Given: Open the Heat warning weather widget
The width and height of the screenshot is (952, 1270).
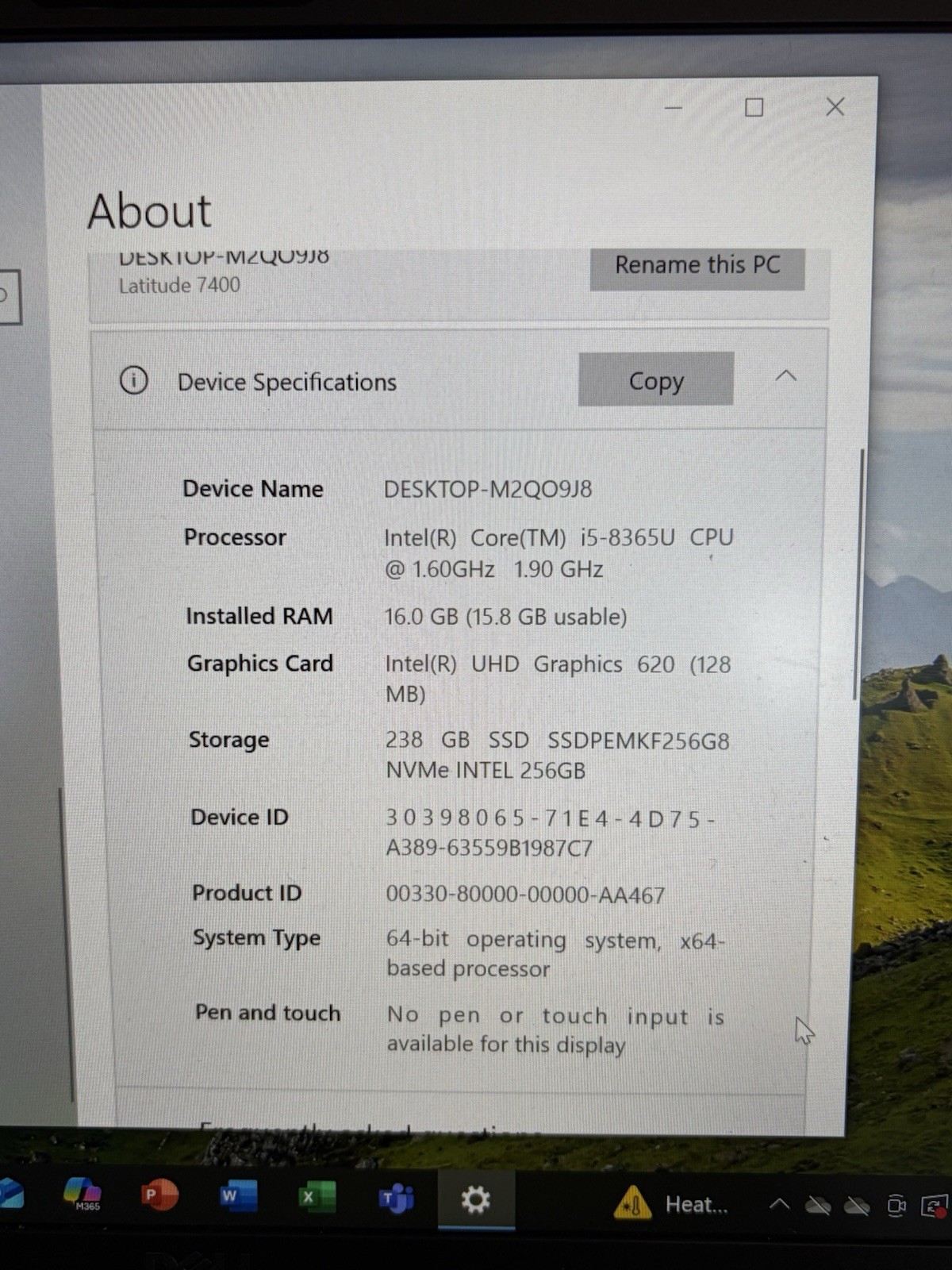Looking at the screenshot, I should [671, 1204].
